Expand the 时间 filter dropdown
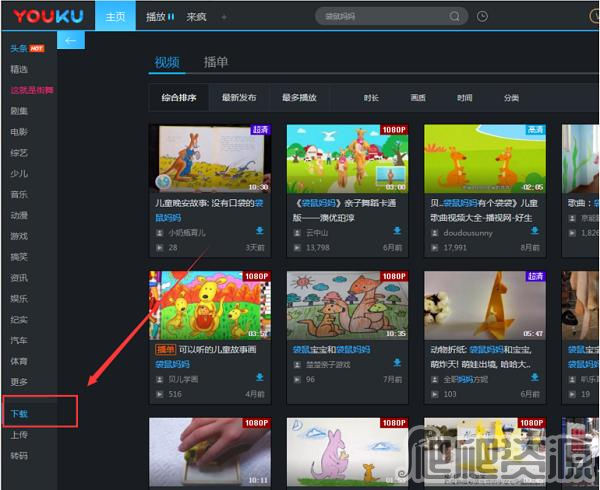This screenshot has height=490, width=600. tap(465, 98)
